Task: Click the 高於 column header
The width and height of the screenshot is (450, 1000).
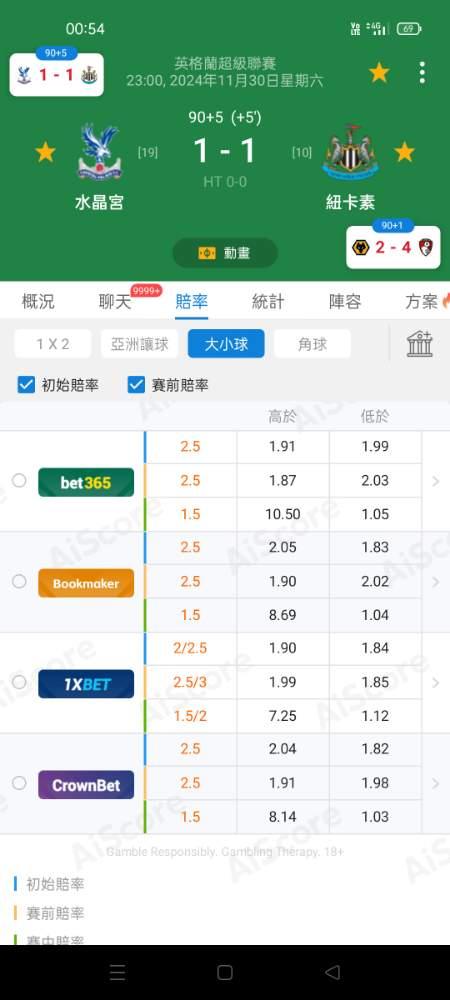Action: click(282, 417)
